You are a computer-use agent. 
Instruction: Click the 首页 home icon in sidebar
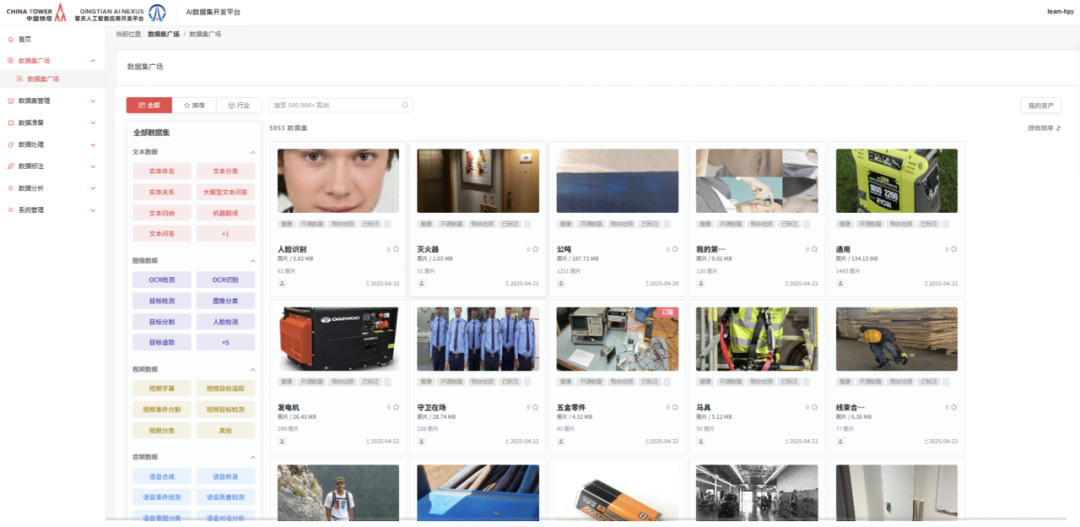pyautogui.click(x=10, y=39)
